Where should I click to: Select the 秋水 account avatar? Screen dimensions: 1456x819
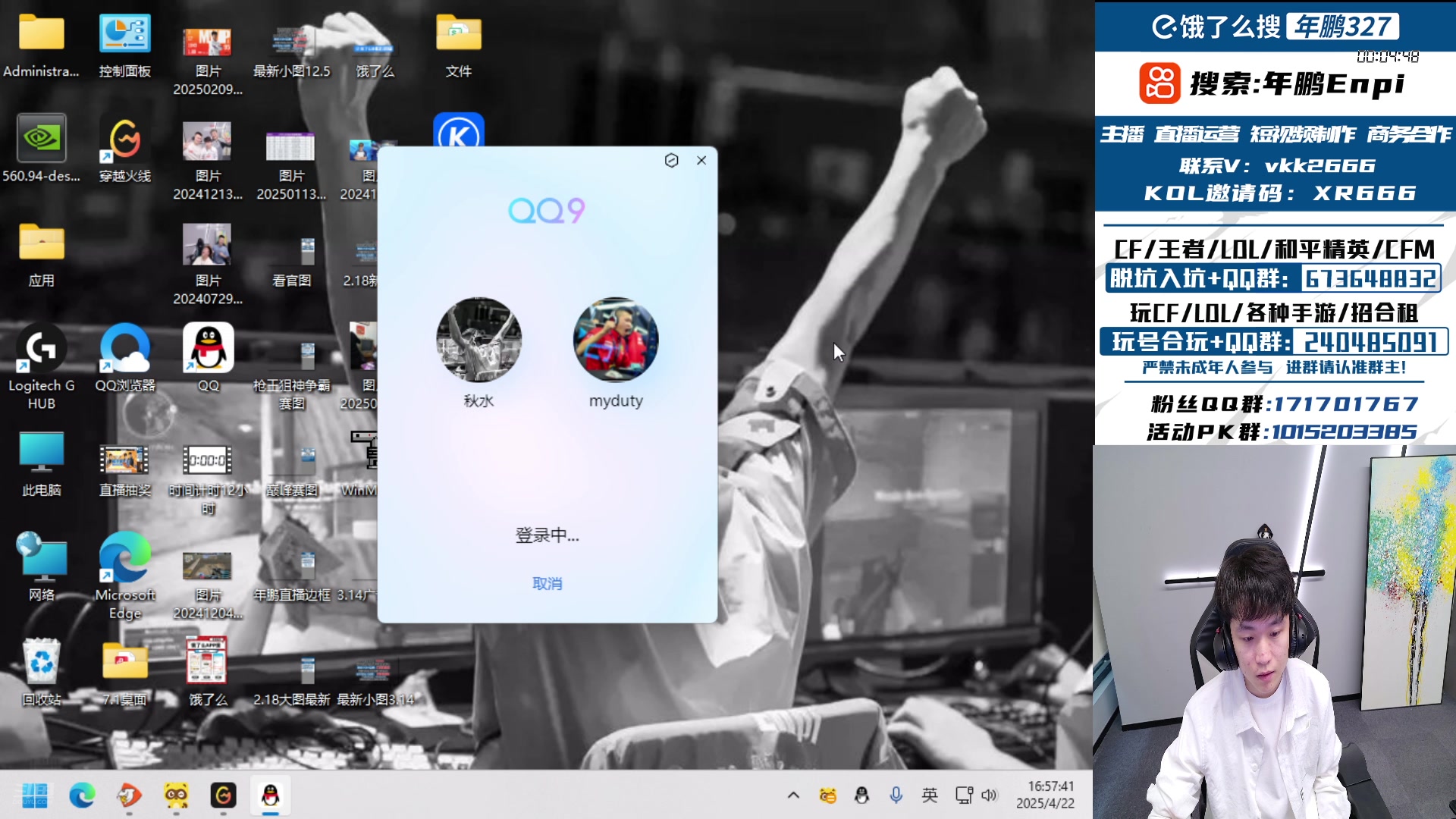tap(479, 340)
